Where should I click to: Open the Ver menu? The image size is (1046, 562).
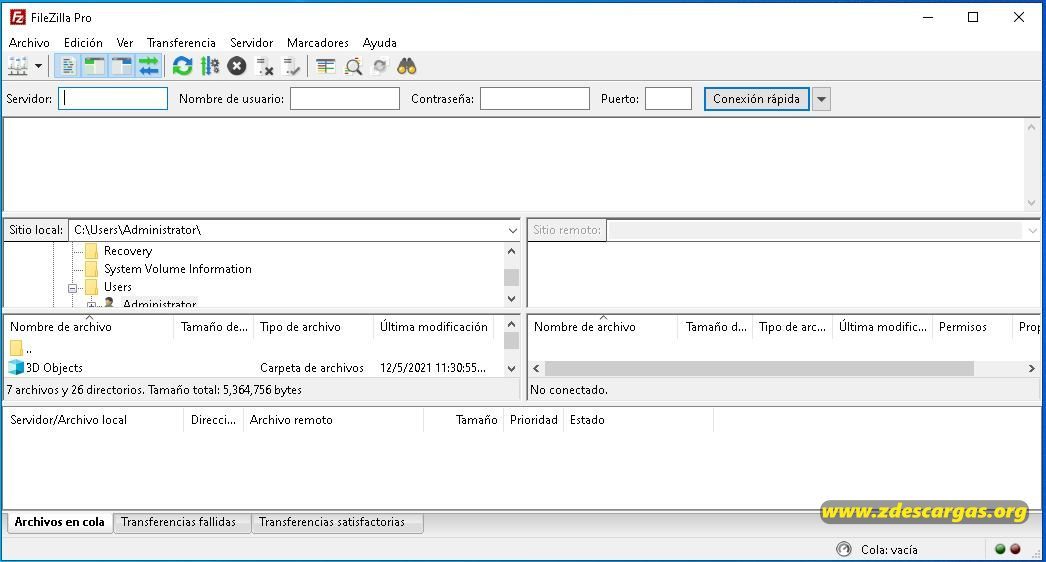(125, 43)
